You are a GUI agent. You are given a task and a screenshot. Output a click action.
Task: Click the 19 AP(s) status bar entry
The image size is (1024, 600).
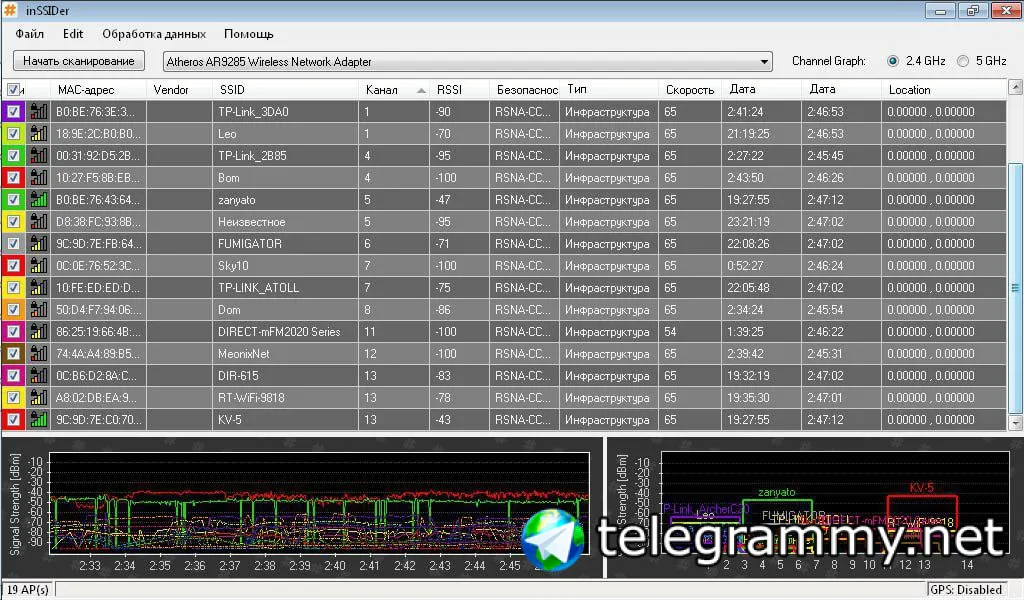[x=27, y=590]
